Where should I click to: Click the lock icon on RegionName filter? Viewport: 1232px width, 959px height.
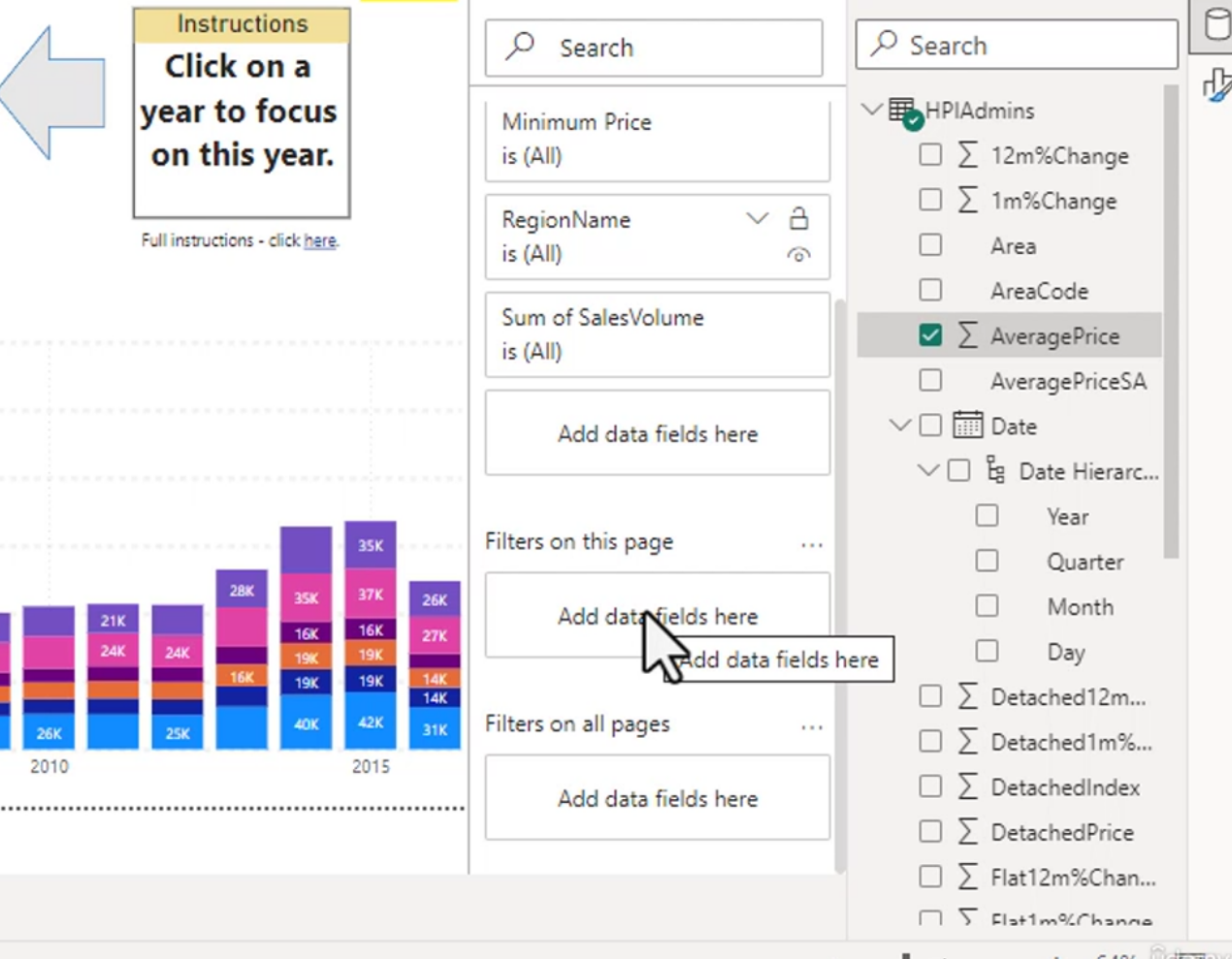pyautogui.click(x=798, y=218)
